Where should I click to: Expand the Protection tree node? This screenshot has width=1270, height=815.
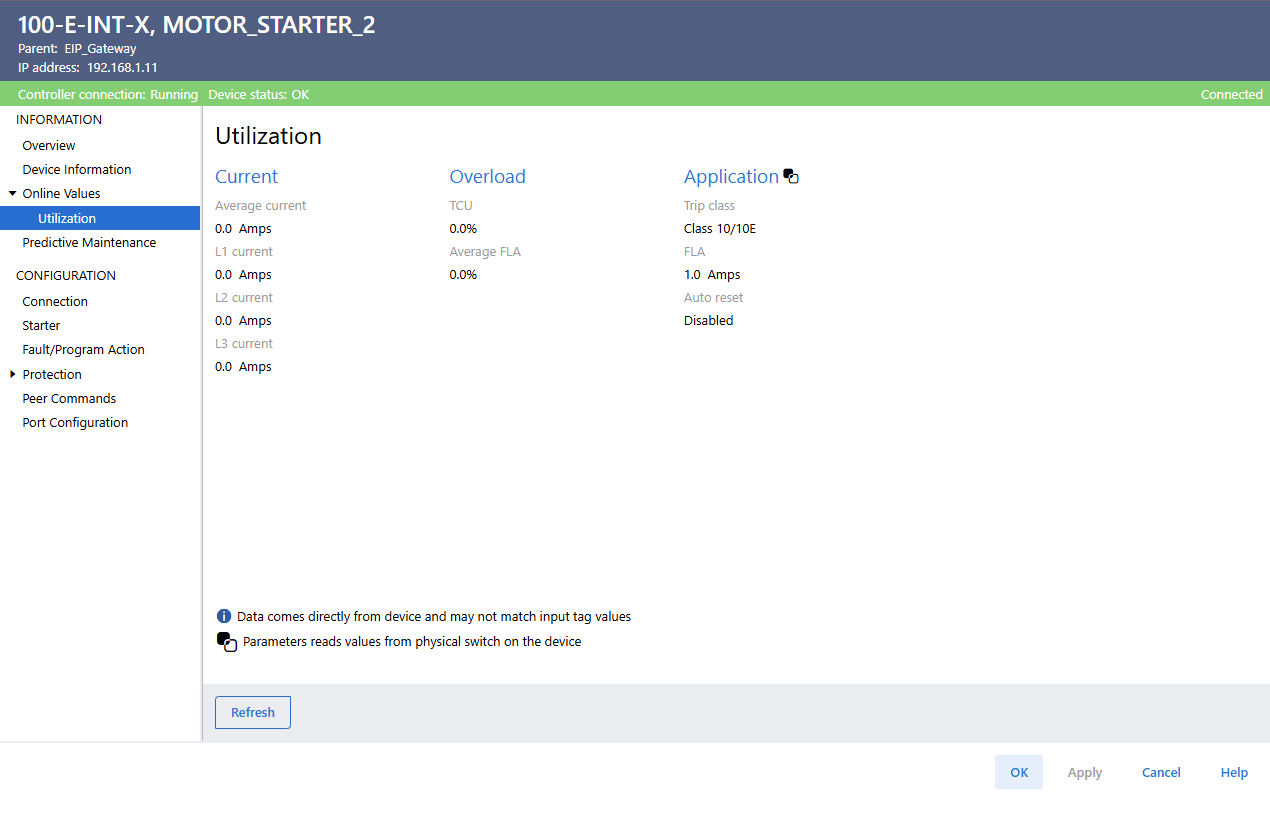pos(12,374)
